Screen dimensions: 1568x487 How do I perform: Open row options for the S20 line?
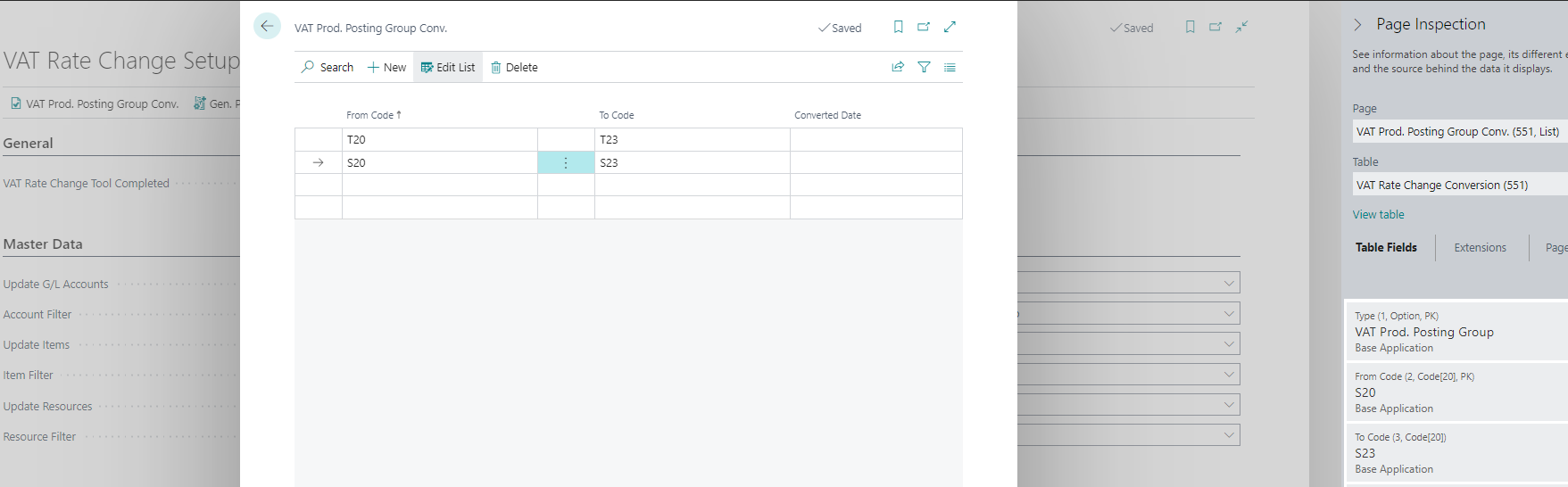[x=566, y=162]
